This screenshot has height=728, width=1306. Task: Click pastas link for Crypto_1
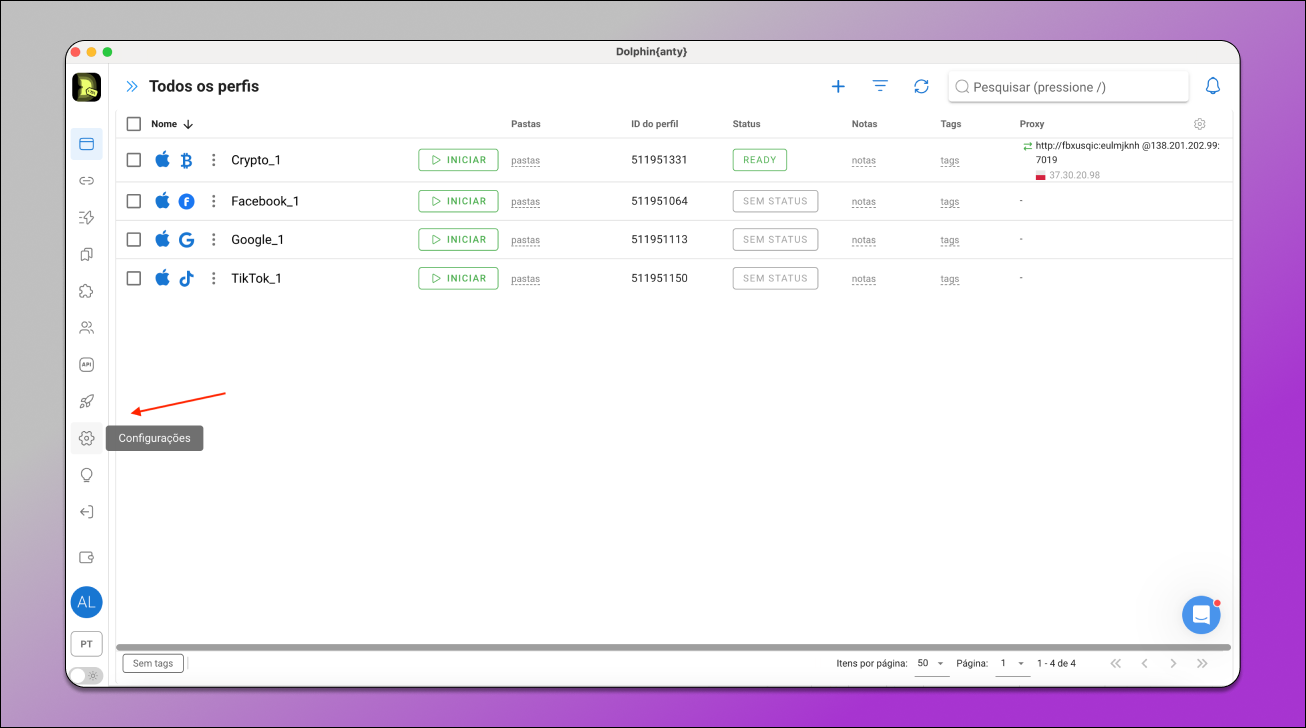pos(525,161)
